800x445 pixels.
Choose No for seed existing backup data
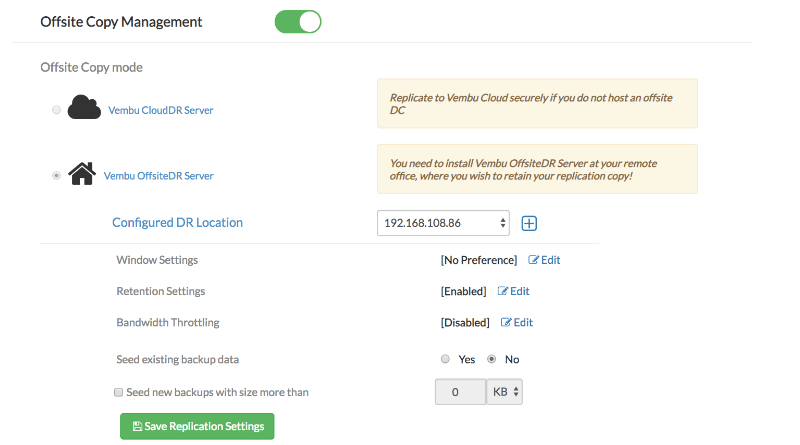[491, 359]
